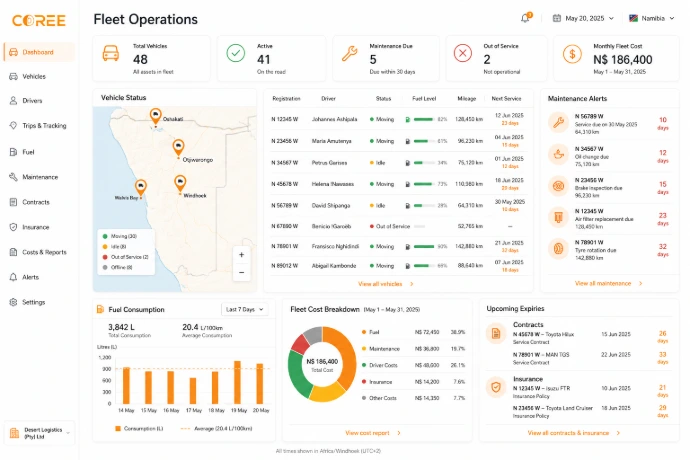Open Settings in the sidebar
The height and width of the screenshot is (460, 690).
click(39, 302)
